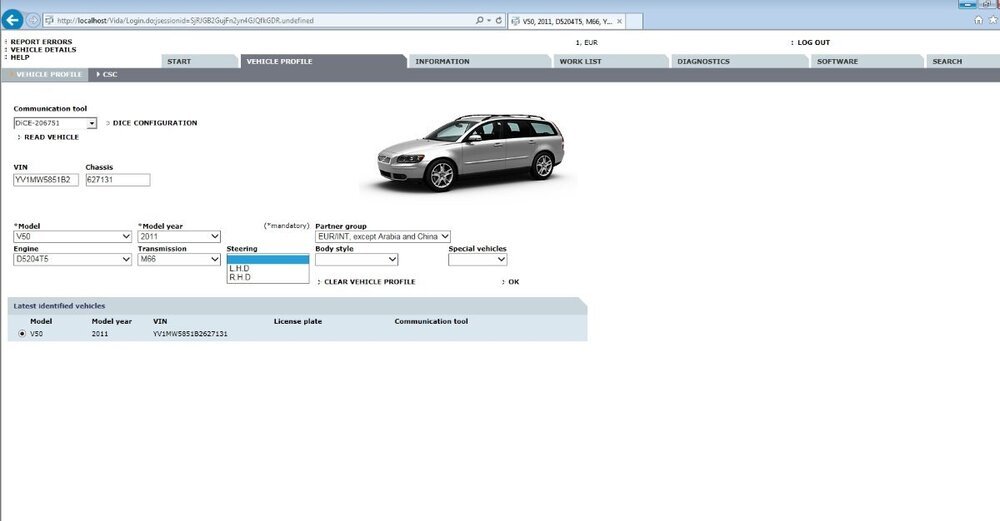This screenshot has width=1000, height=521.
Task: Open the SOFTWARE tab
Action: 867,61
